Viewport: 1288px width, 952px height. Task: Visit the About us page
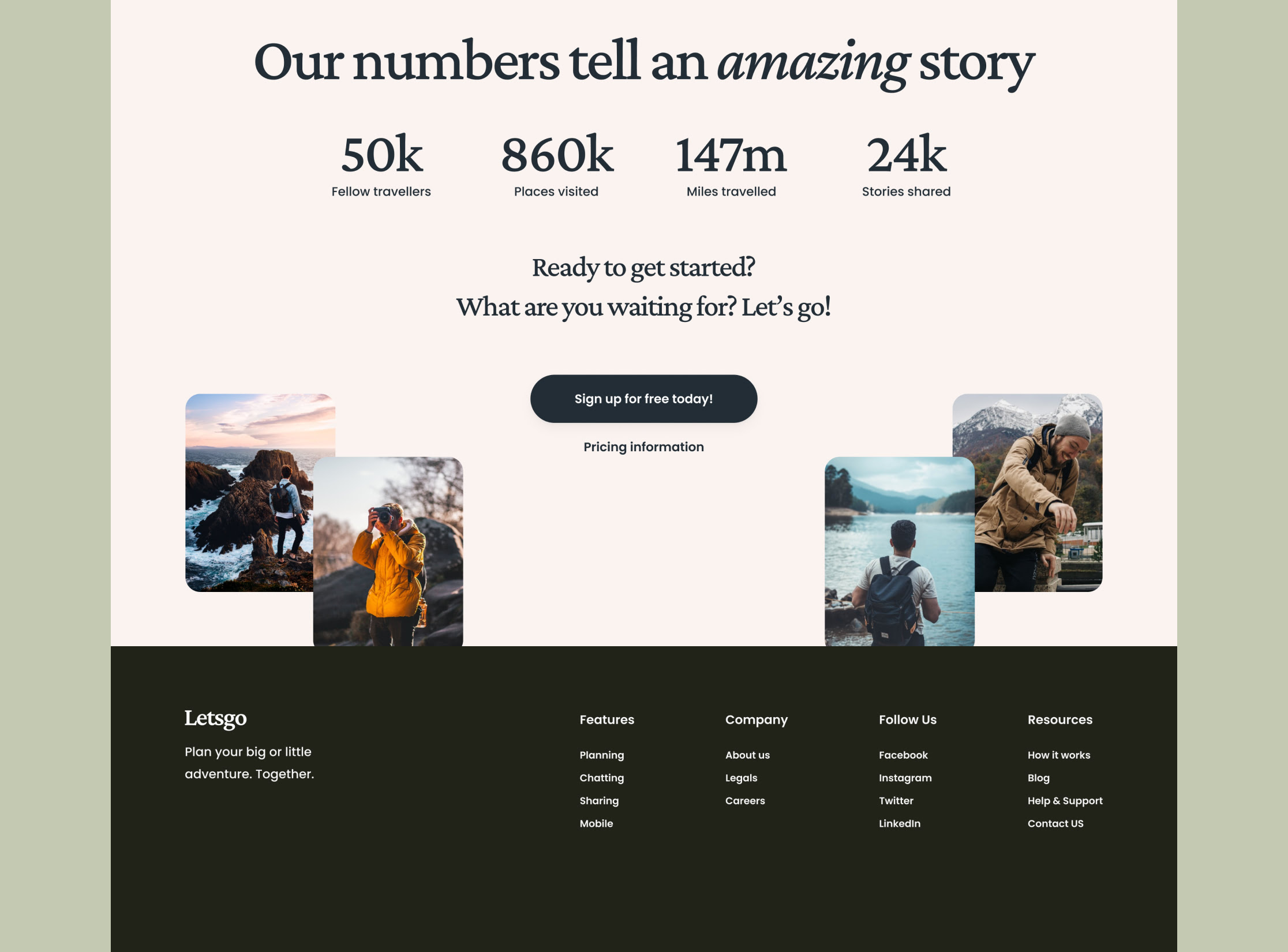(x=747, y=755)
